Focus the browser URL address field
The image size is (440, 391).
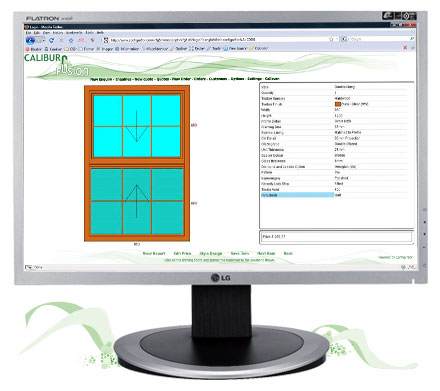217,40
